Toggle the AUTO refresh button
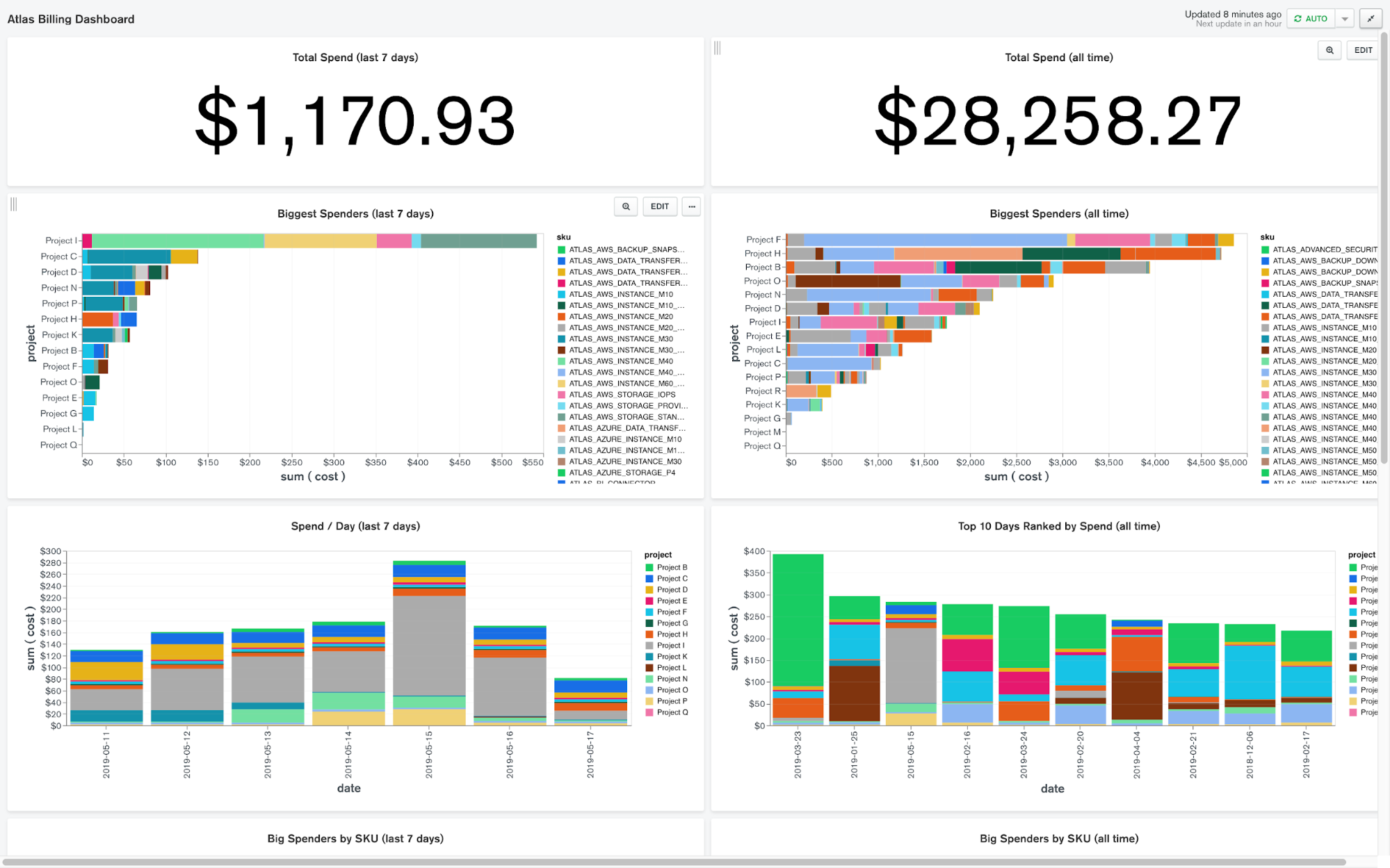Viewport: 1390px width, 868px height. 1311,19
